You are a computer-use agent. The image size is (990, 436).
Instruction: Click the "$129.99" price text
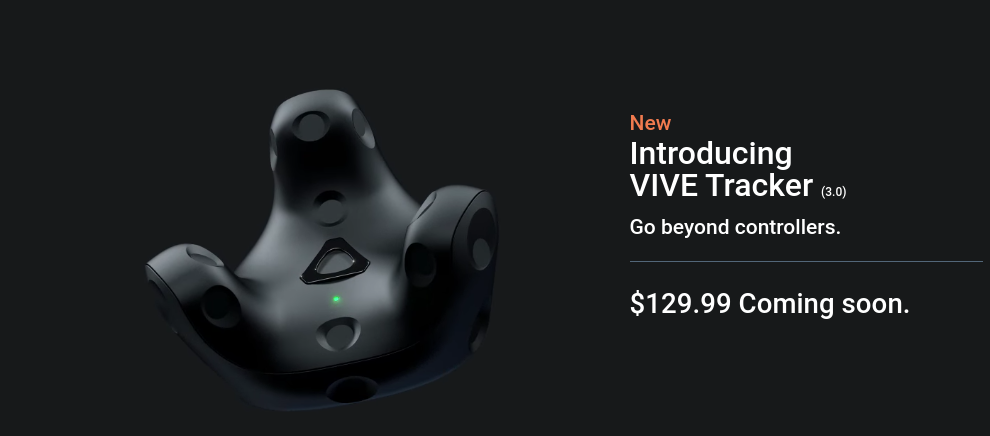pos(680,304)
